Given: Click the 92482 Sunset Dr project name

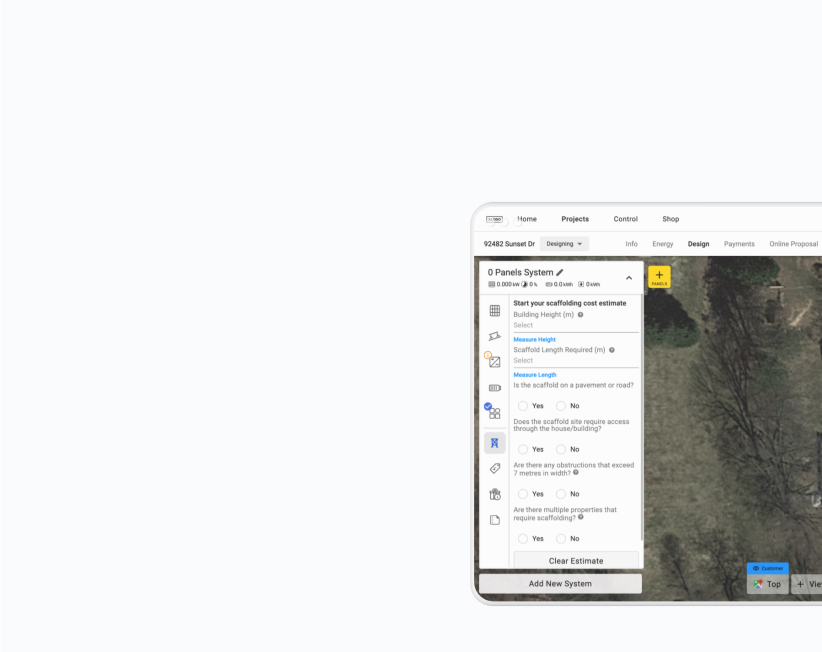Looking at the screenshot, I should pyautogui.click(x=509, y=244).
